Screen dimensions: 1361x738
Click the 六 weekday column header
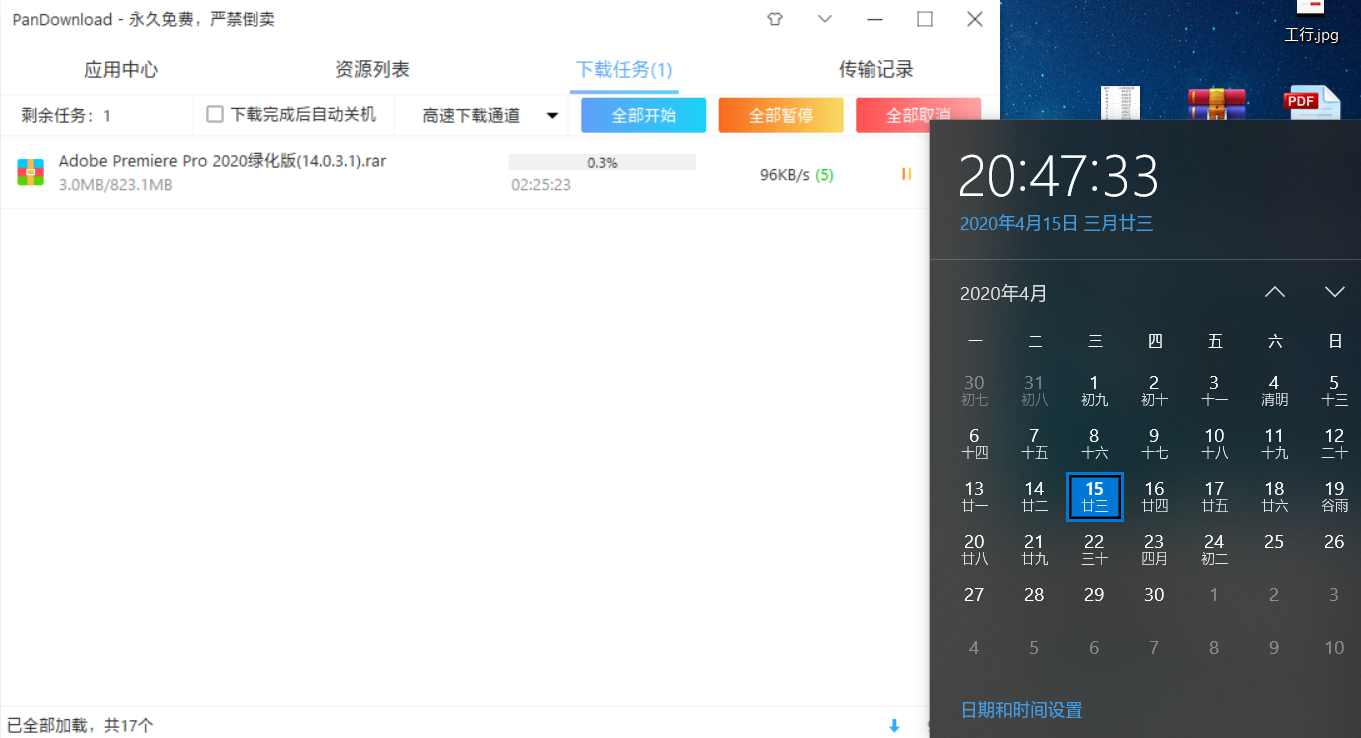point(1274,342)
